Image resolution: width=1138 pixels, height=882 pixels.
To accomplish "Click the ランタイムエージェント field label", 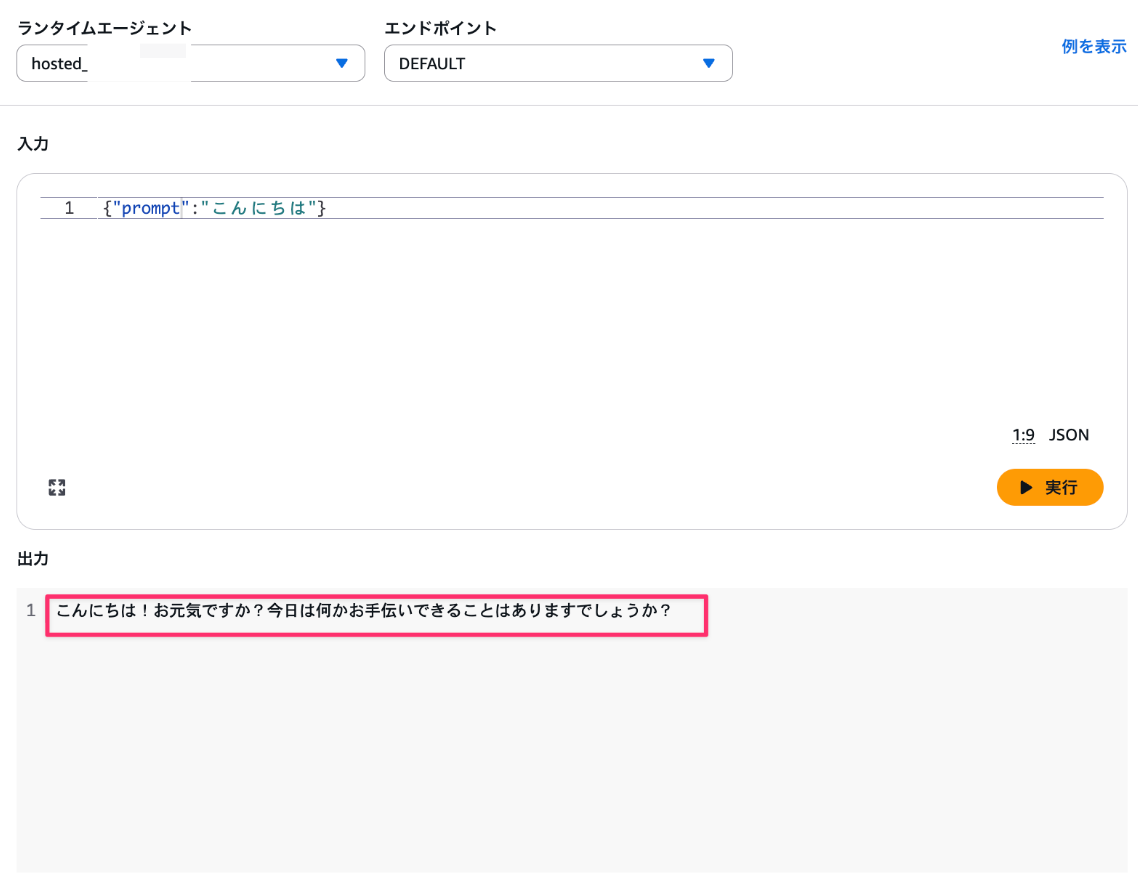I will pos(105,28).
